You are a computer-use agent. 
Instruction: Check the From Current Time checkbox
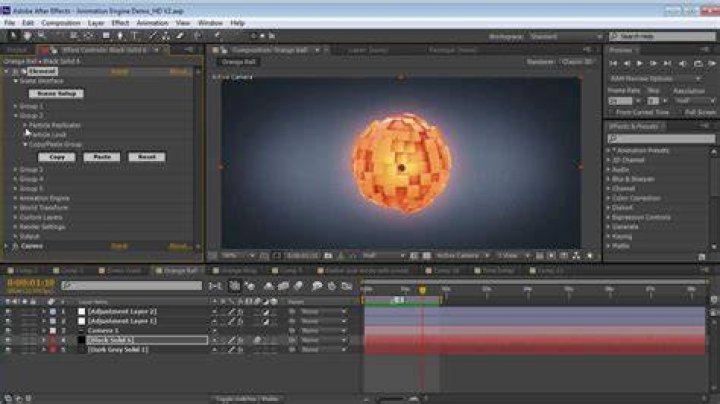pos(611,112)
